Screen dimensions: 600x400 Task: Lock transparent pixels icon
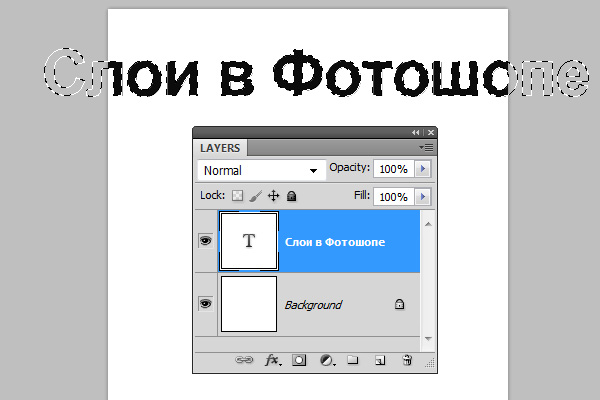pyautogui.click(x=238, y=196)
